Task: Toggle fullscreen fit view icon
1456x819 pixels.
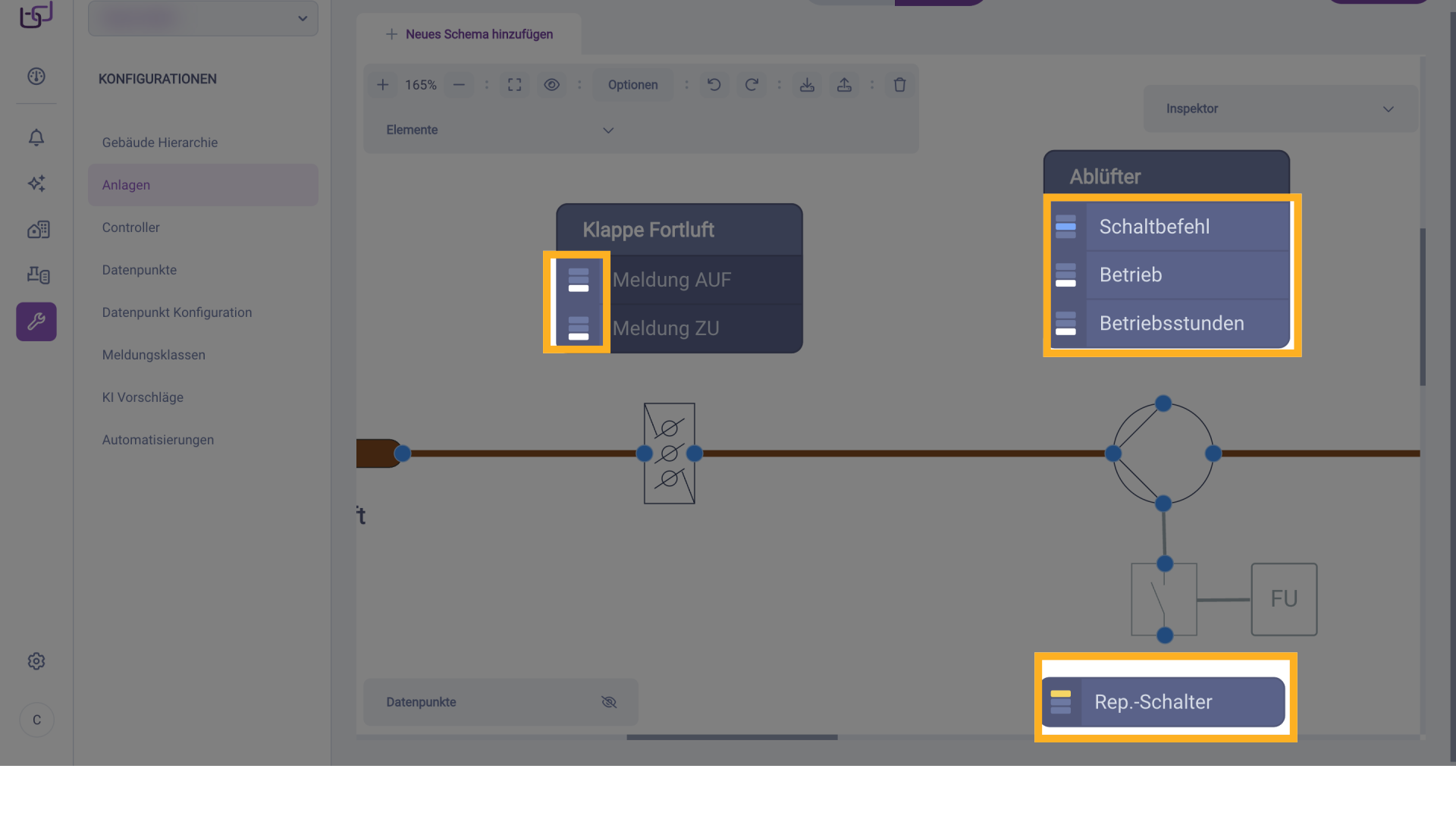Action: tap(514, 85)
